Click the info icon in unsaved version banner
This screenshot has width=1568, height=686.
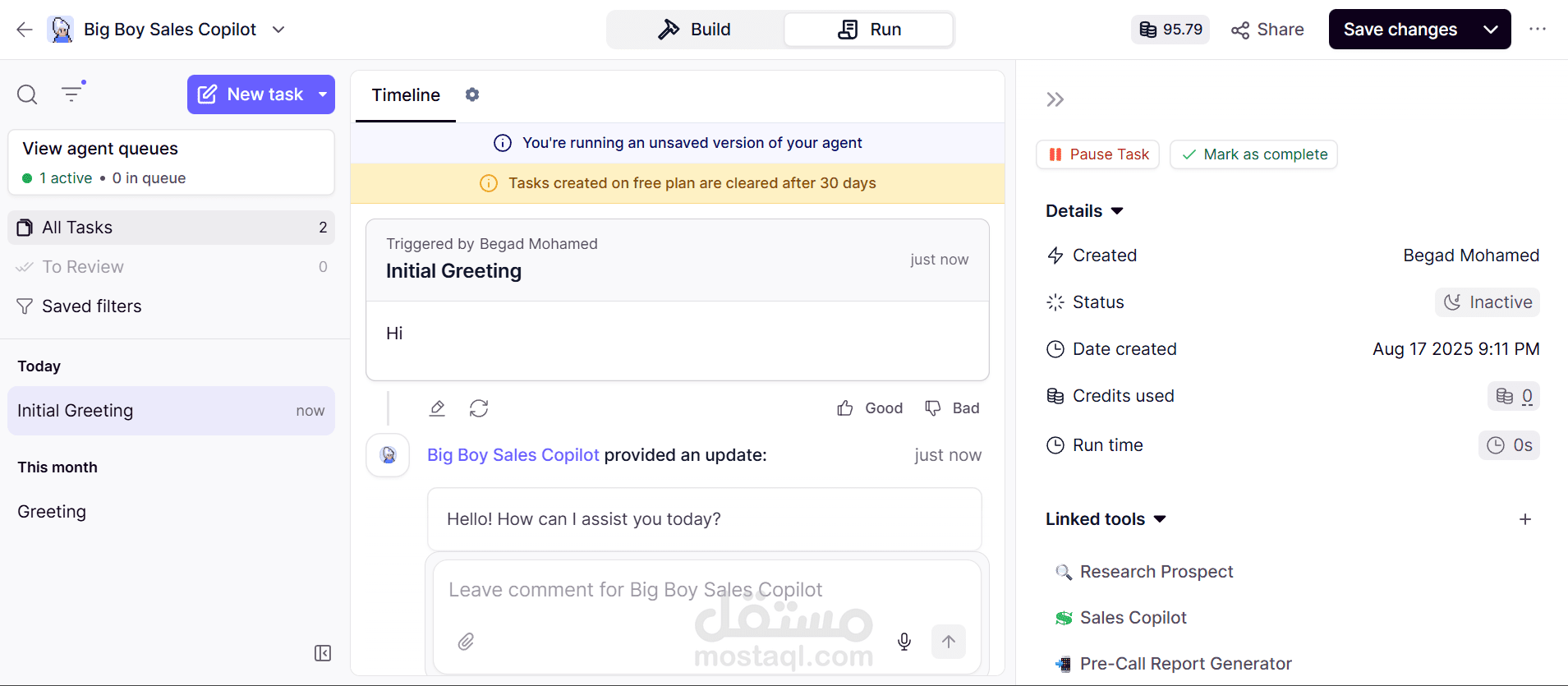tap(503, 143)
